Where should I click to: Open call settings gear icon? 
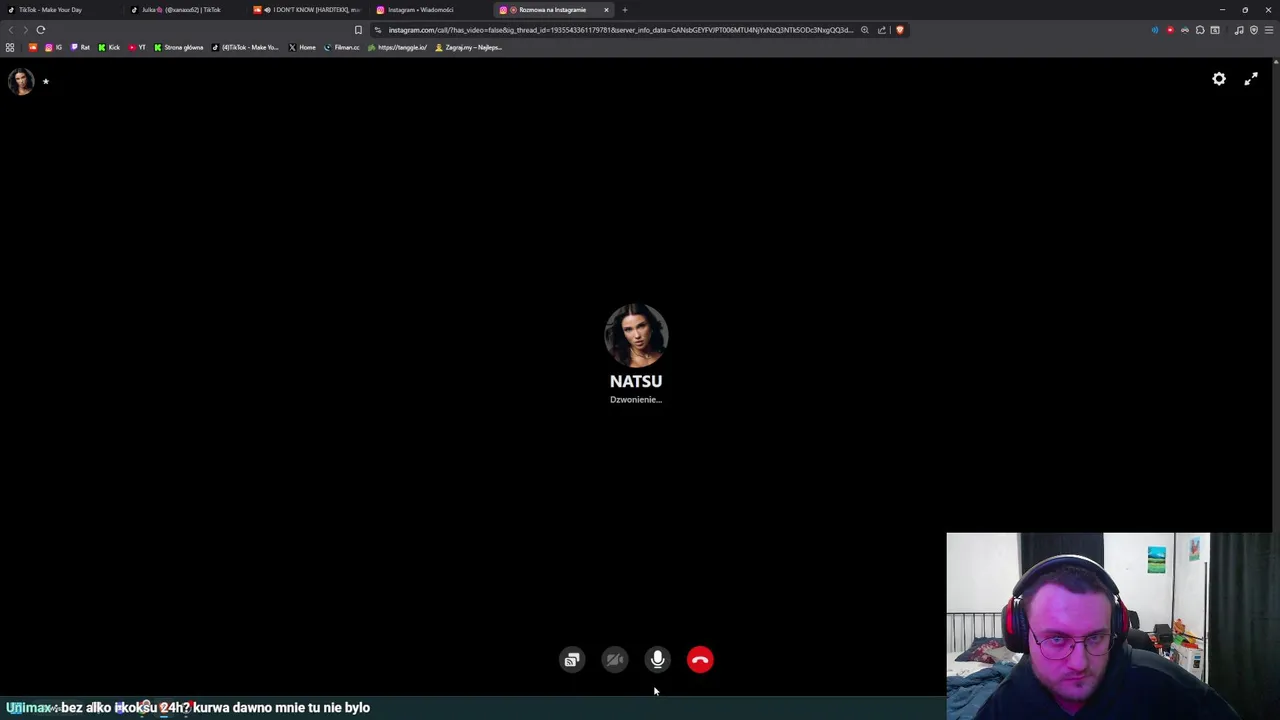click(x=1219, y=79)
